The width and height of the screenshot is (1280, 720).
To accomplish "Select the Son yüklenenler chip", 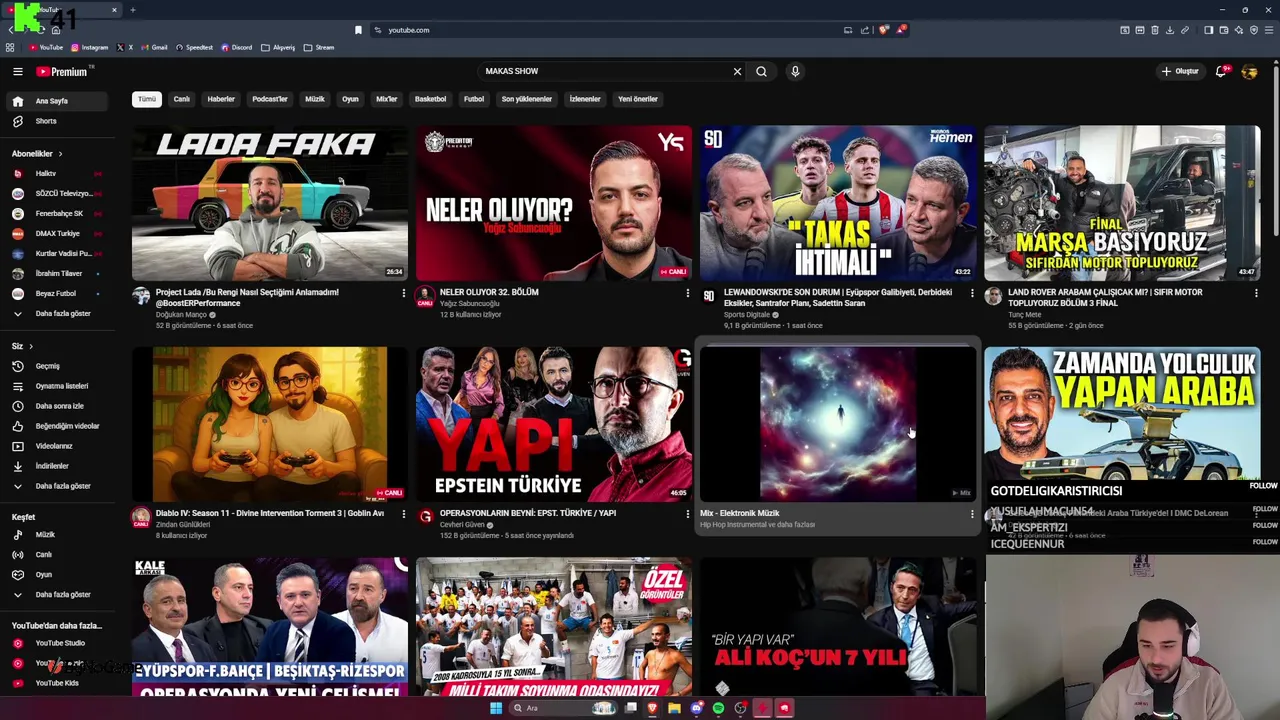I will [527, 99].
